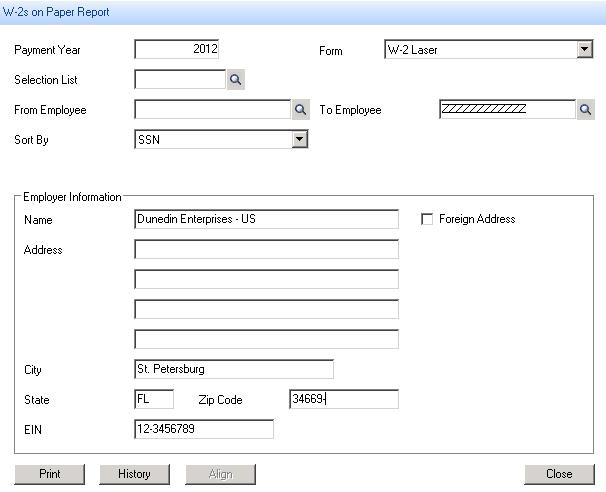Click inside the From Employee field
The width and height of the screenshot is (606, 492).
pos(212,110)
